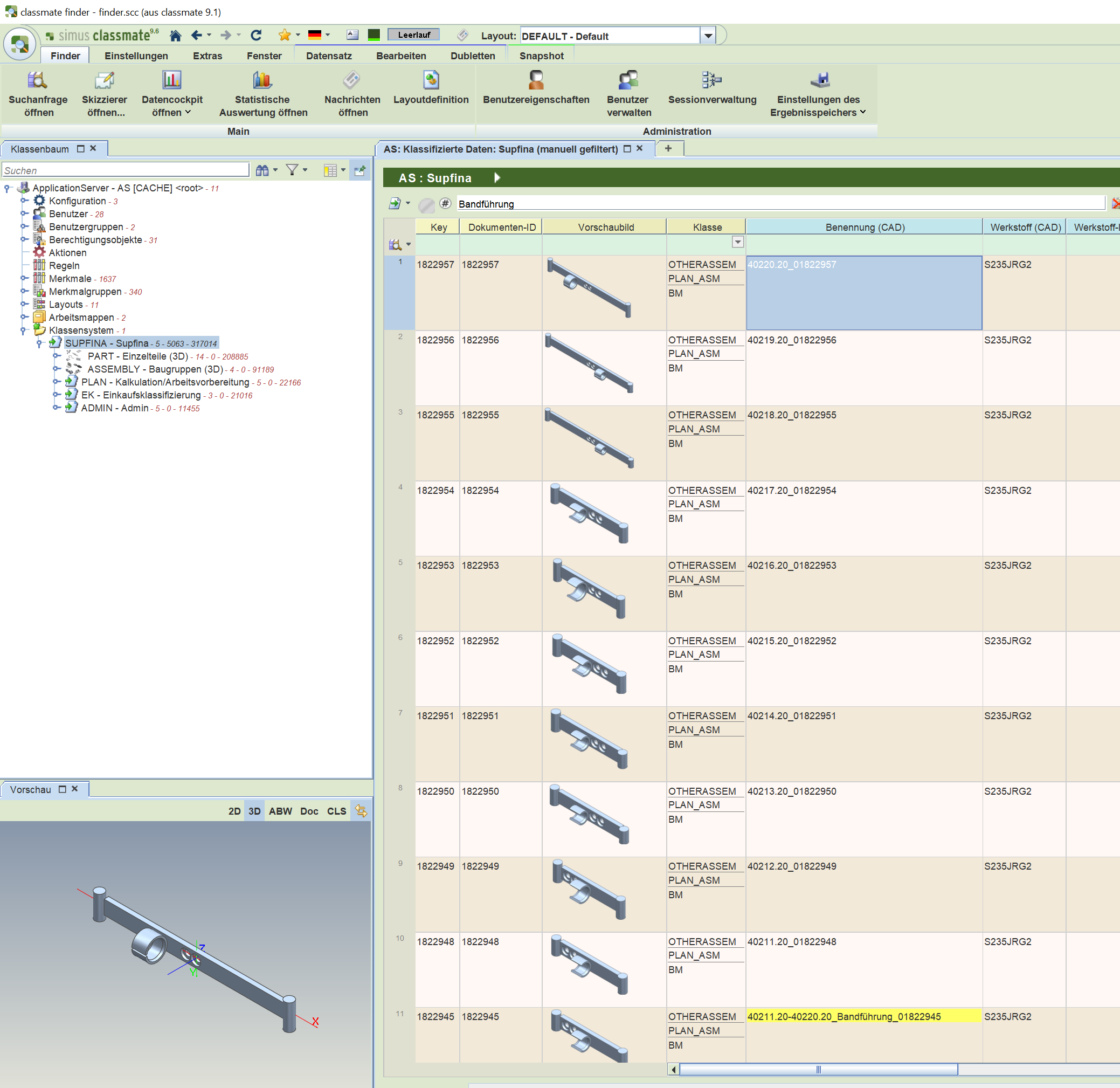Screen dimensions: 1120x1088
Task: Navigate back with the left arrow
Action: click(x=196, y=36)
